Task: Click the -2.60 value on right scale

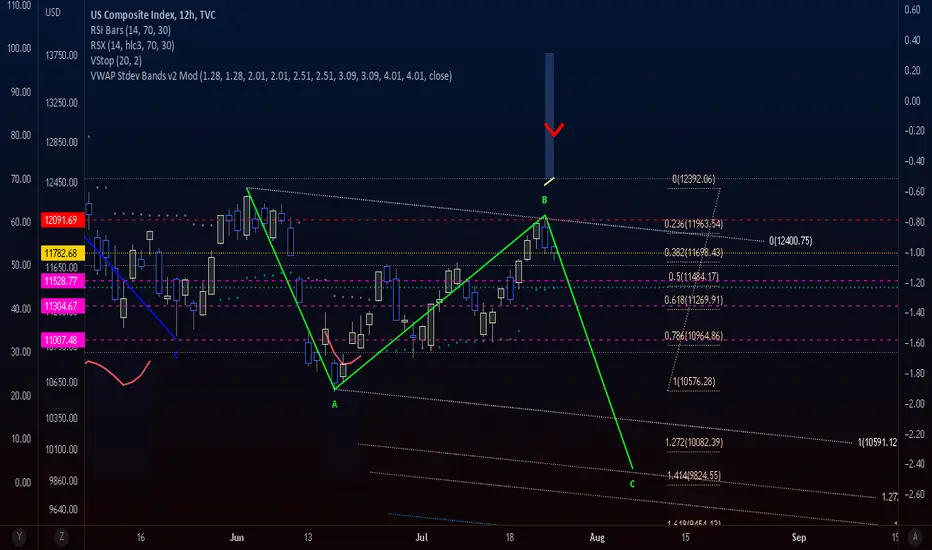Action: click(x=915, y=494)
